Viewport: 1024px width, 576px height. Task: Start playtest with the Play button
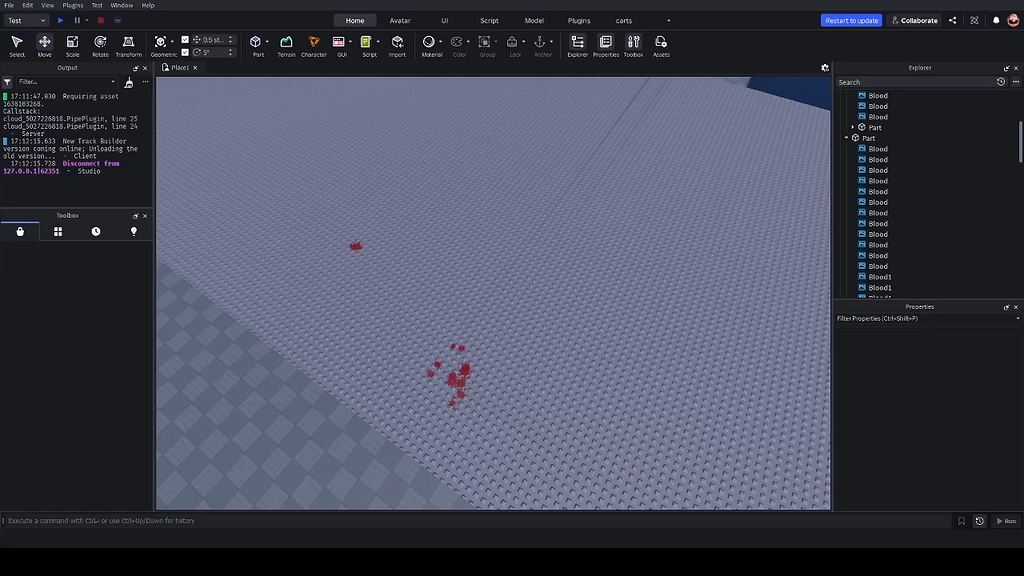[x=61, y=20]
